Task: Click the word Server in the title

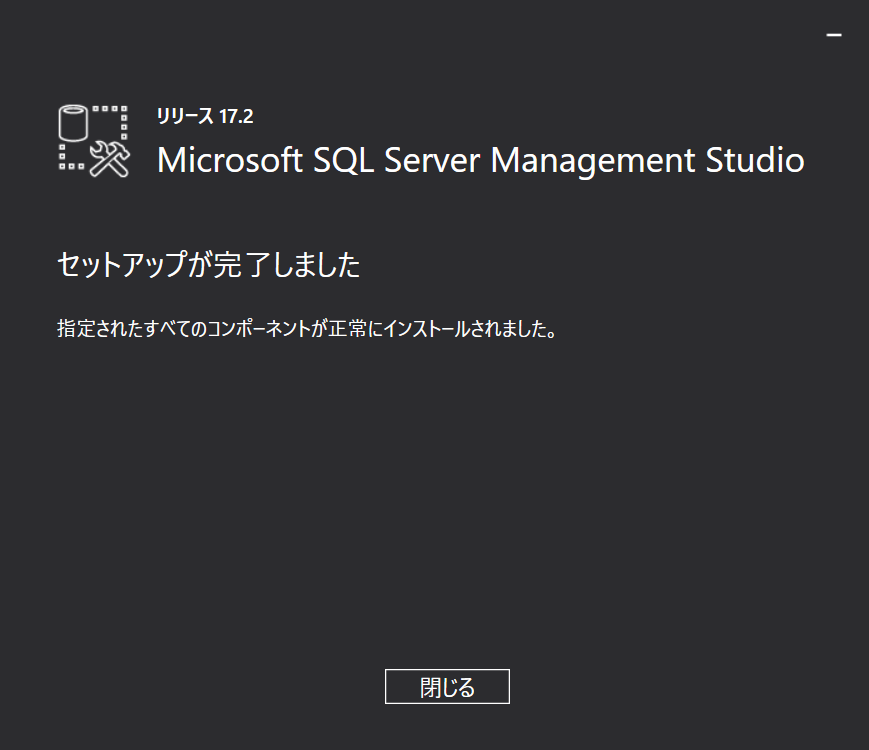Action: tap(432, 160)
